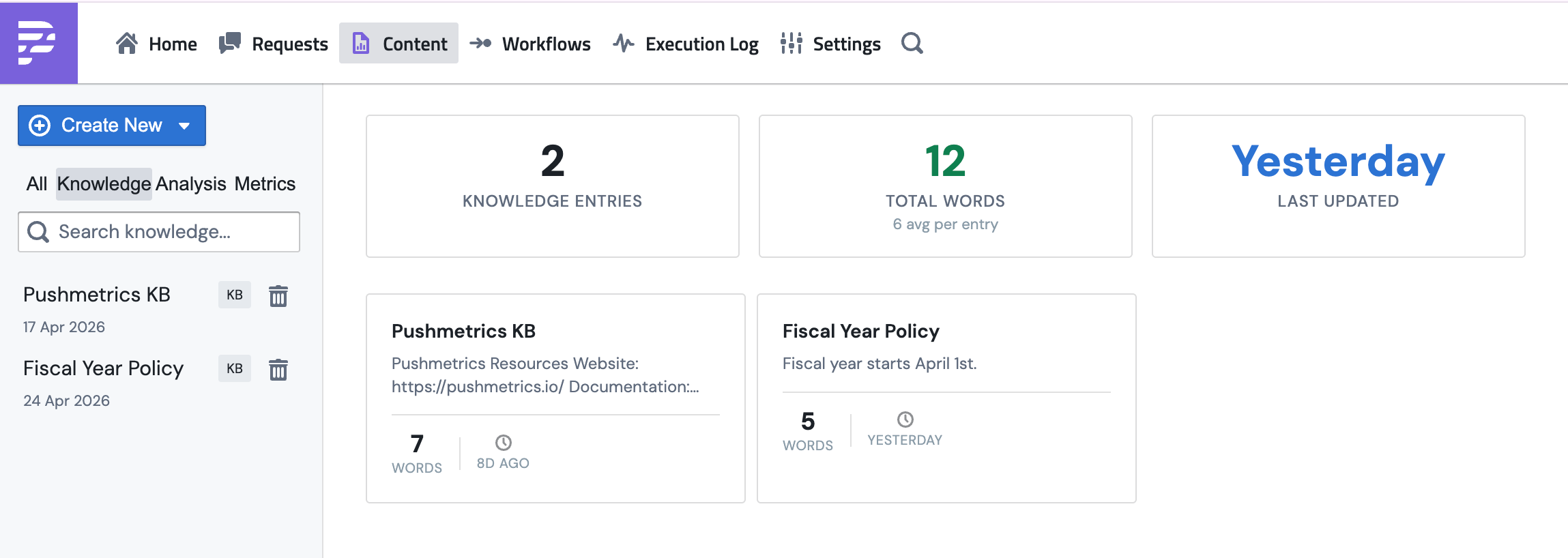The height and width of the screenshot is (558, 1568).
Task: Switch to the All filter tab
Action: (37, 184)
